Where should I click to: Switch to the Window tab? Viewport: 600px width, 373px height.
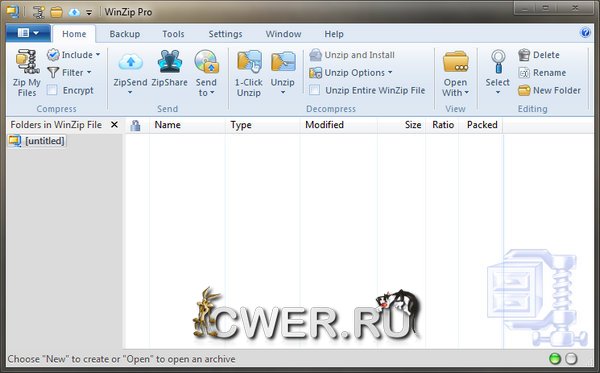click(284, 34)
